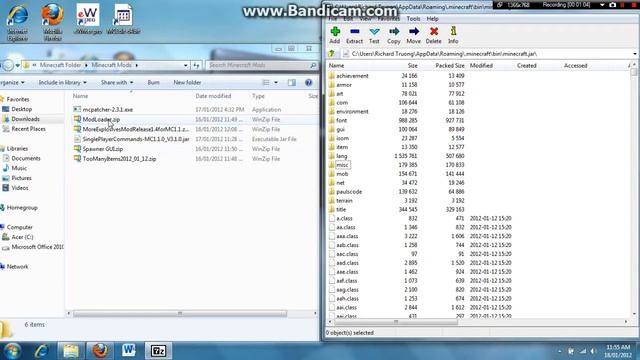Viewport: 640px width, 360px height.
Task: Select mcpatcher-2.3.1.exe in Explorer
Action: [107, 110]
